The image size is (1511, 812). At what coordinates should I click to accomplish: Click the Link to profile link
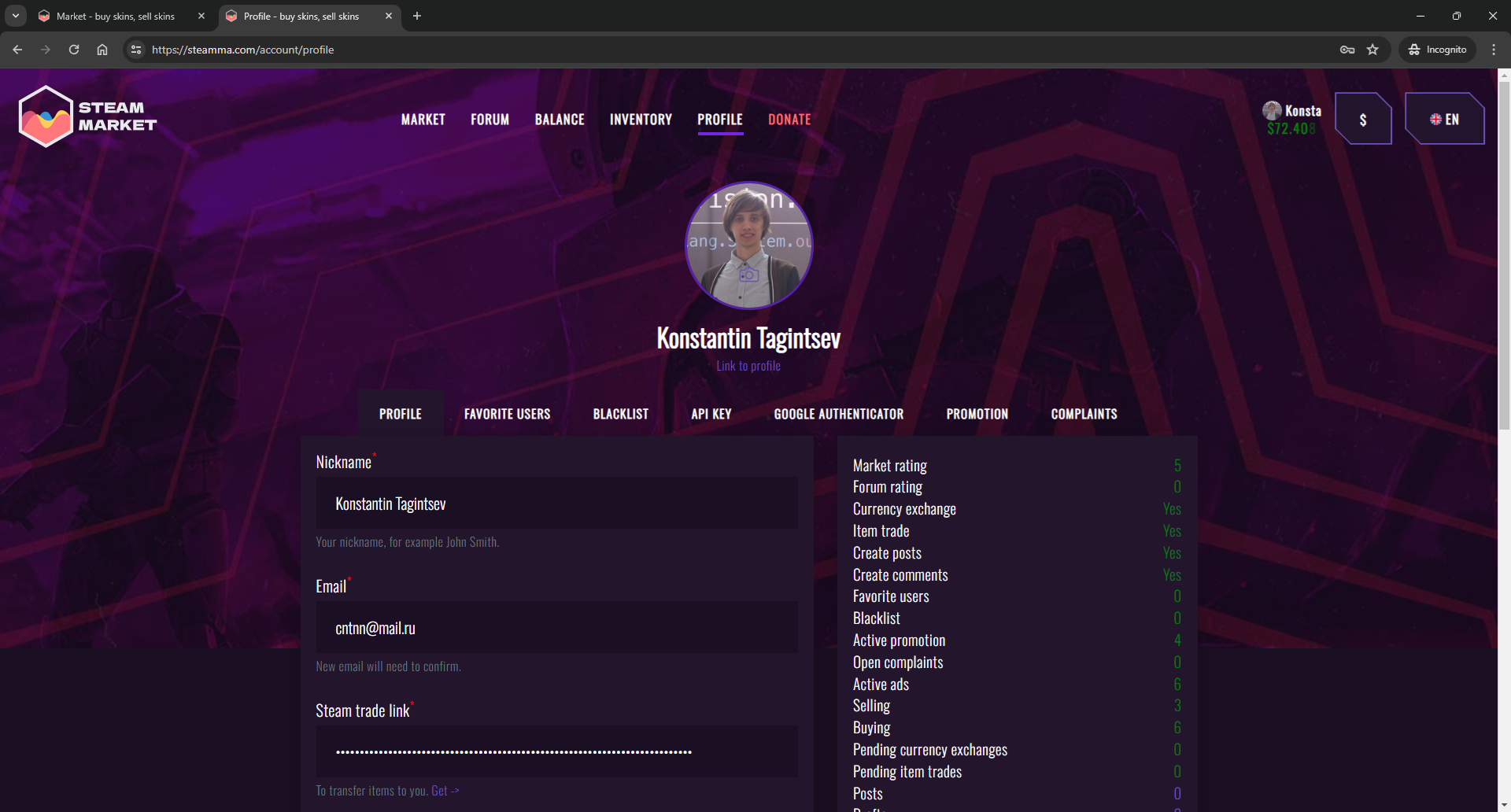pos(748,366)
